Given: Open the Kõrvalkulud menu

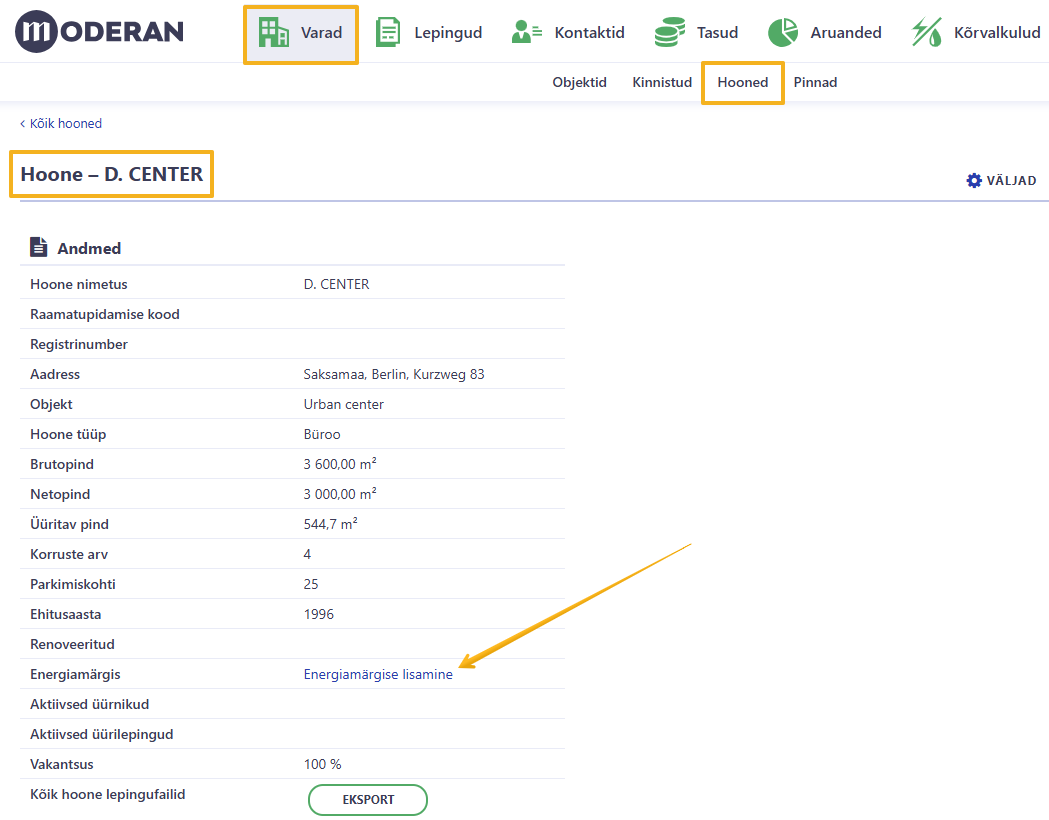Looking at the screenshot, I should tap(976, 32).
